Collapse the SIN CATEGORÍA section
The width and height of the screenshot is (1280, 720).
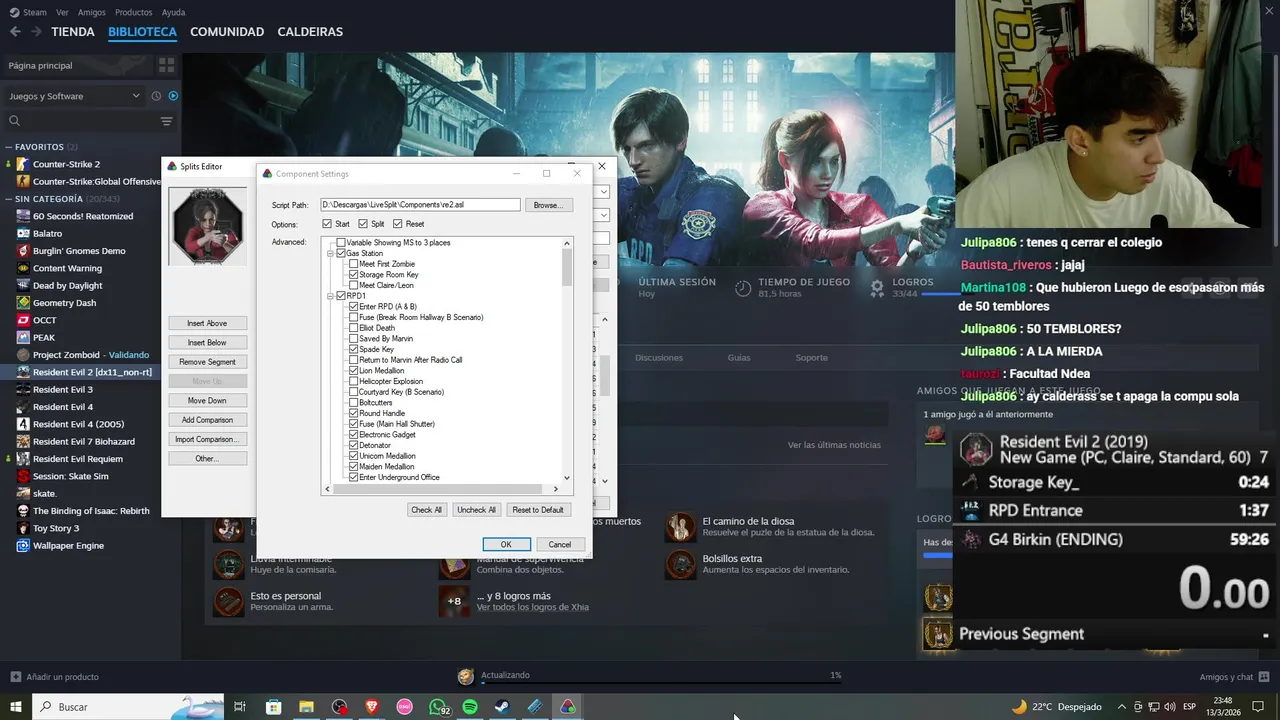pyautogui.click(x=9, y=199)
